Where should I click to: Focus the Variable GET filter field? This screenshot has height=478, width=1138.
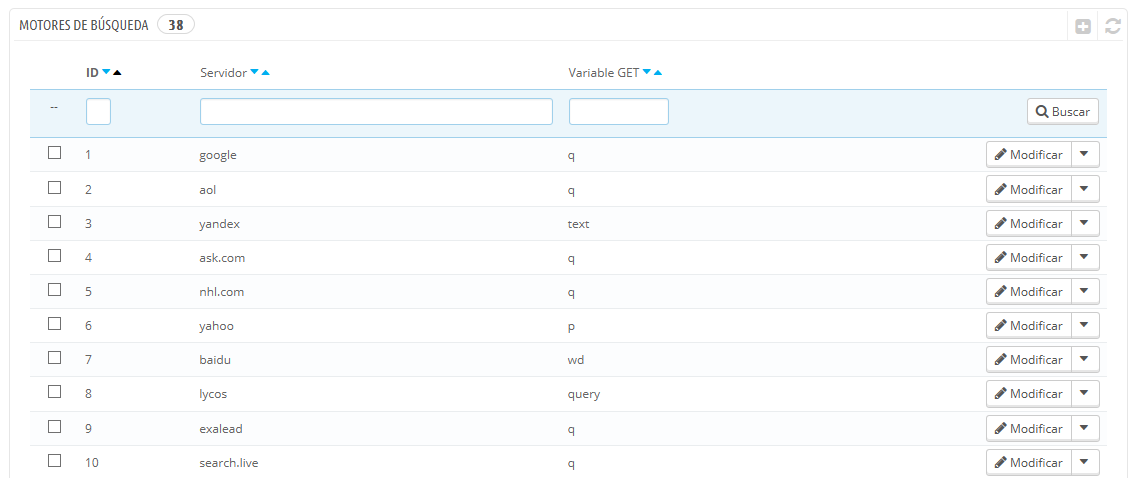(618, 112)
